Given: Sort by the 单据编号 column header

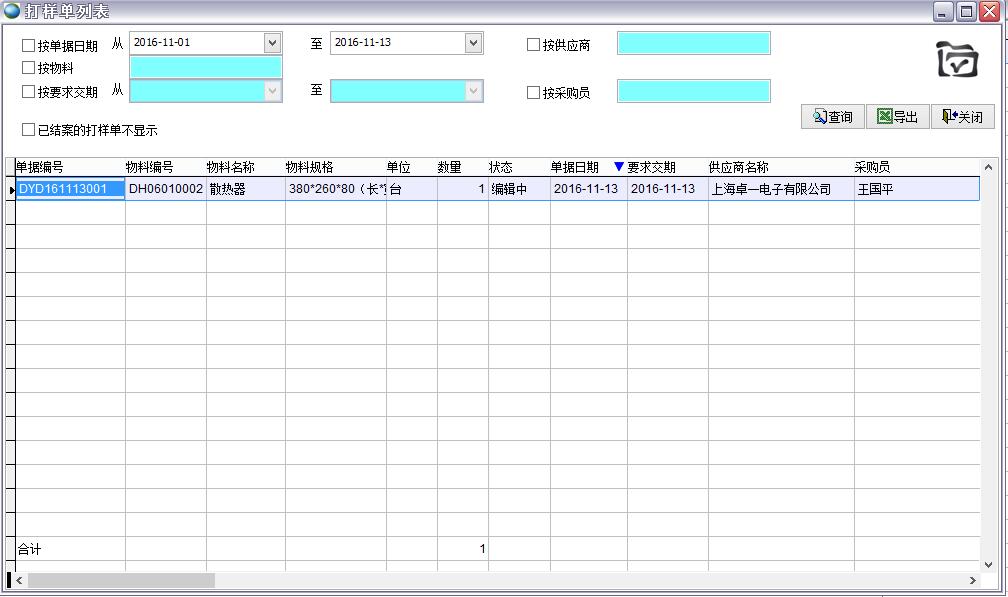Looking at the screenshot, I should point(40,167).
